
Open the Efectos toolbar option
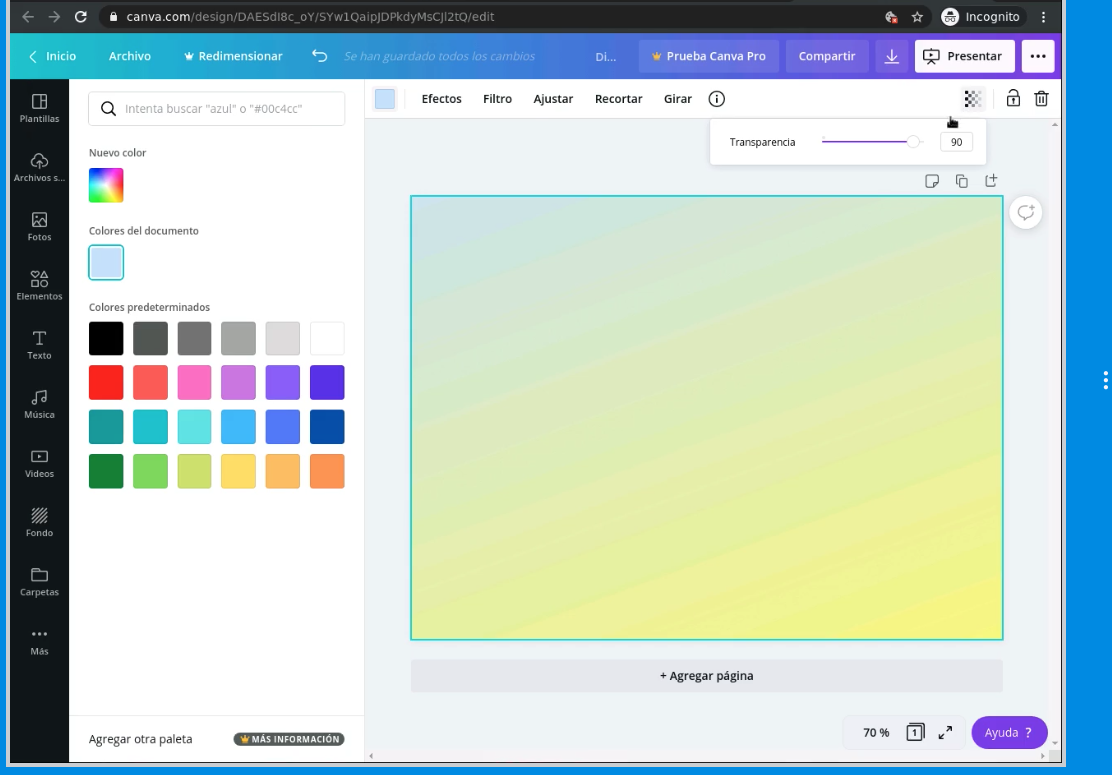[441, 99]
